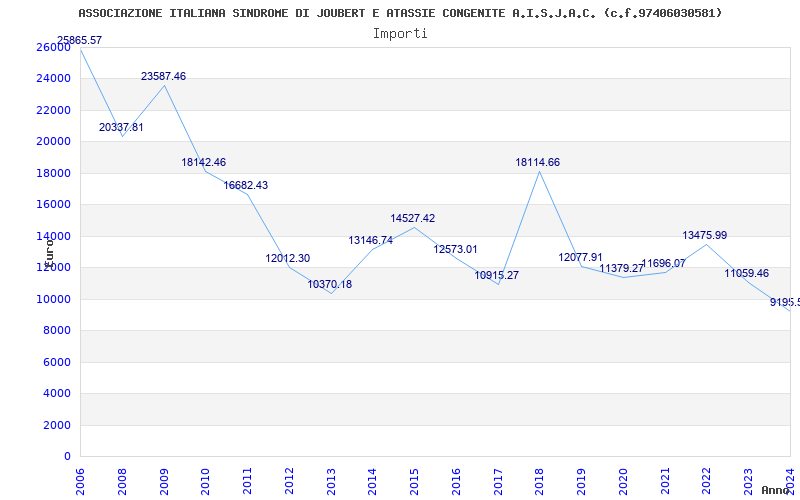800x500 pixels.
Task: Click the 11059.46 data label
Action: [746, 274]
